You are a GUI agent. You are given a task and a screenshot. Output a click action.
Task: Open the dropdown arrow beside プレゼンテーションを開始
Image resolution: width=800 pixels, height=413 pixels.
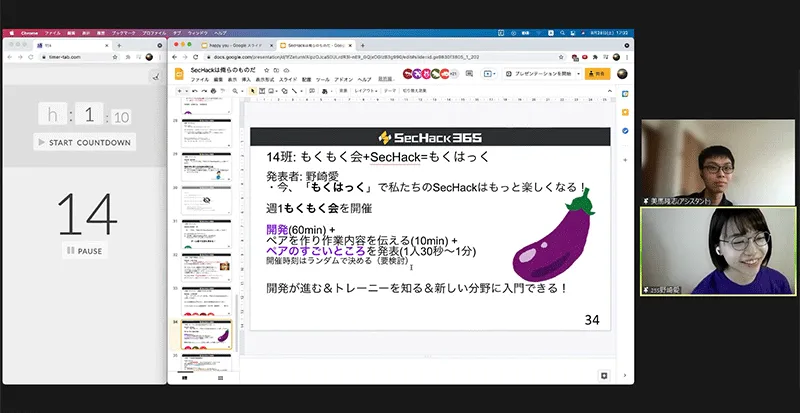[578, 74]
